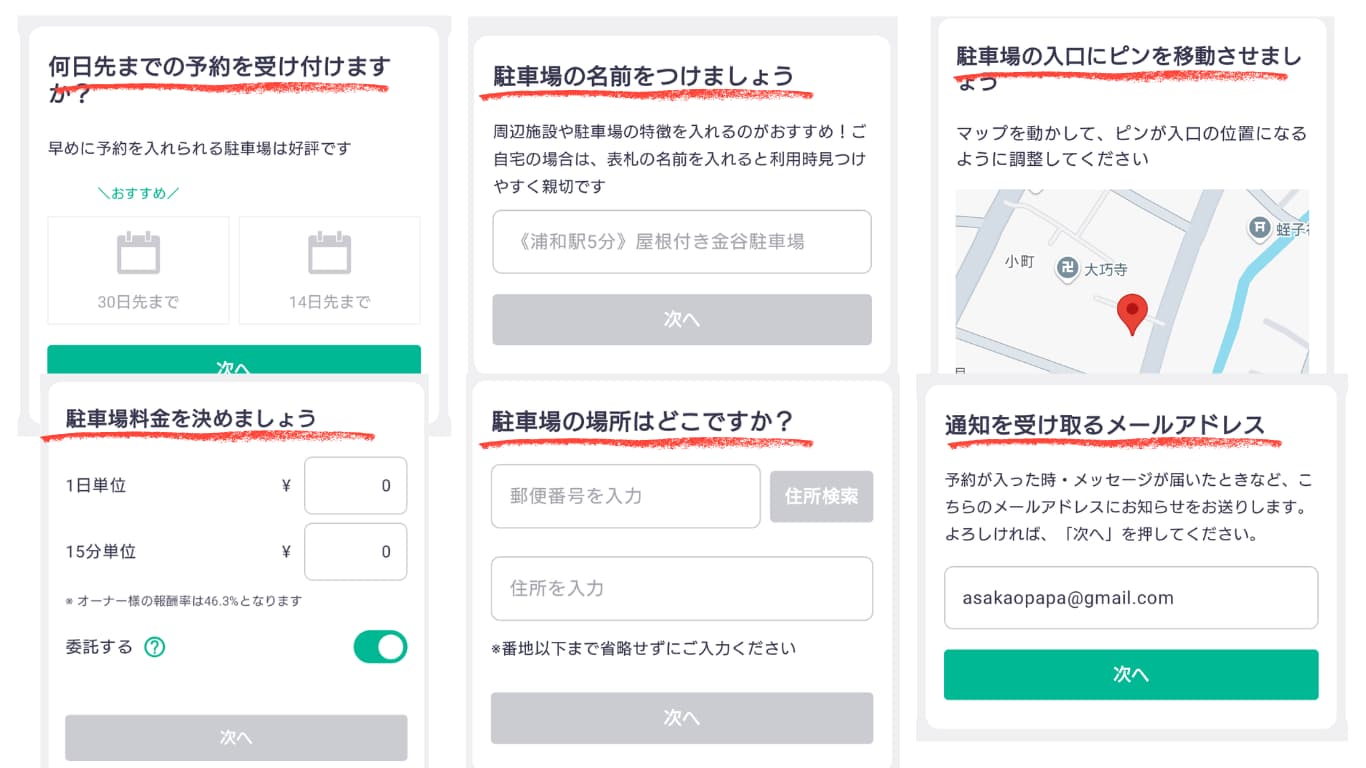Click the shrine icon near 蛭子 on map
This screenshot has width=1366, height=768.
click(1260, 229)
